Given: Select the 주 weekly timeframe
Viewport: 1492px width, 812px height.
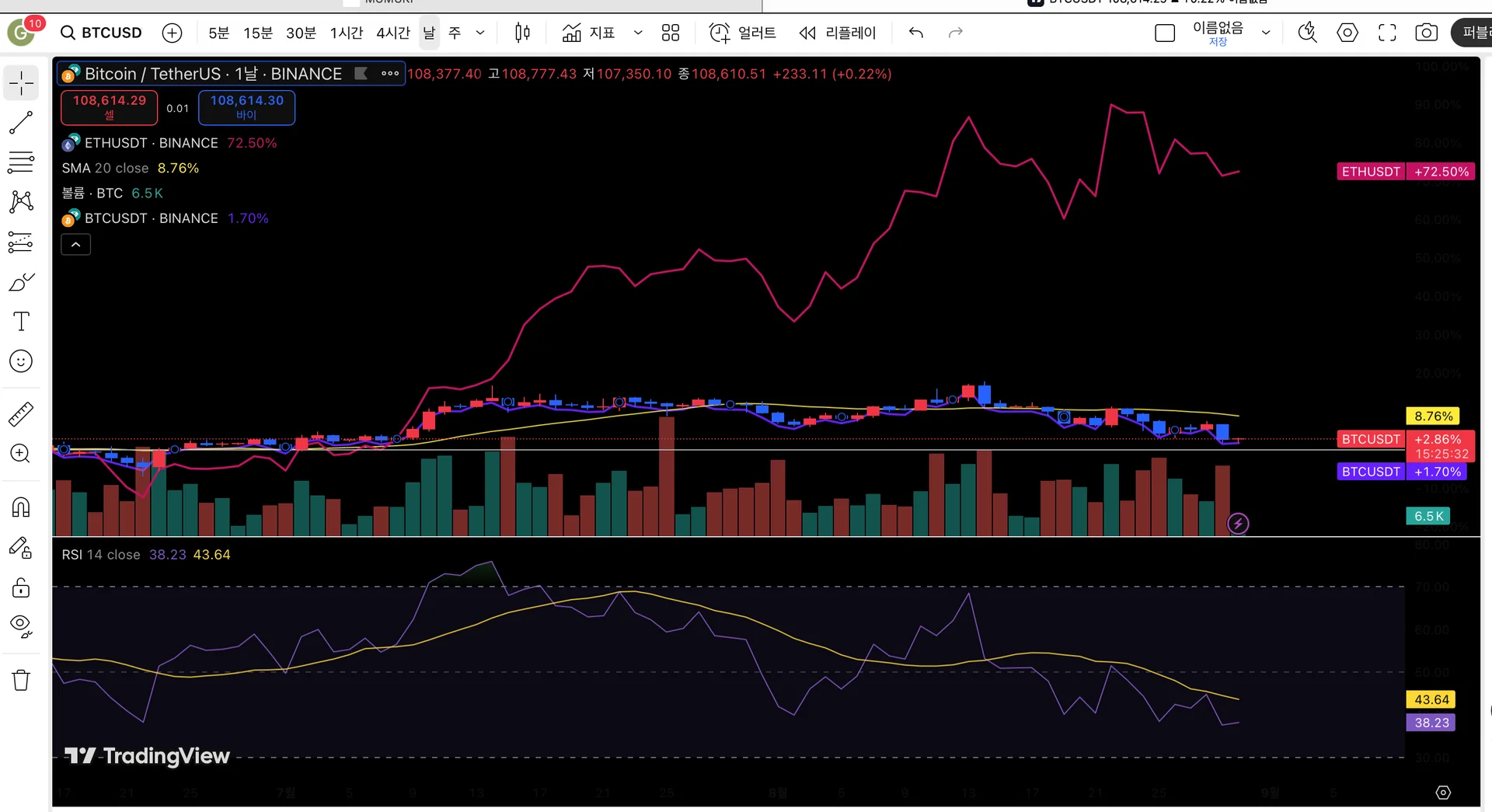Looking at the screenshot, I should coord(455,33).
